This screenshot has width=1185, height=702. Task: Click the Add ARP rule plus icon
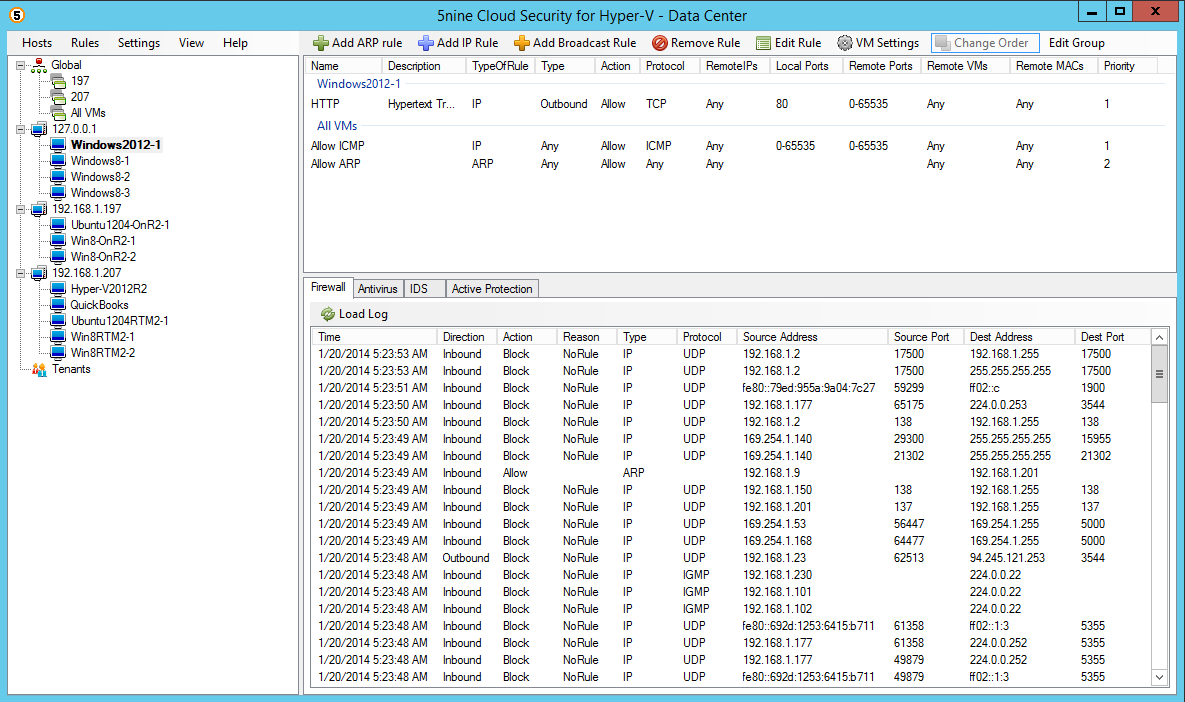pos(320,43)
